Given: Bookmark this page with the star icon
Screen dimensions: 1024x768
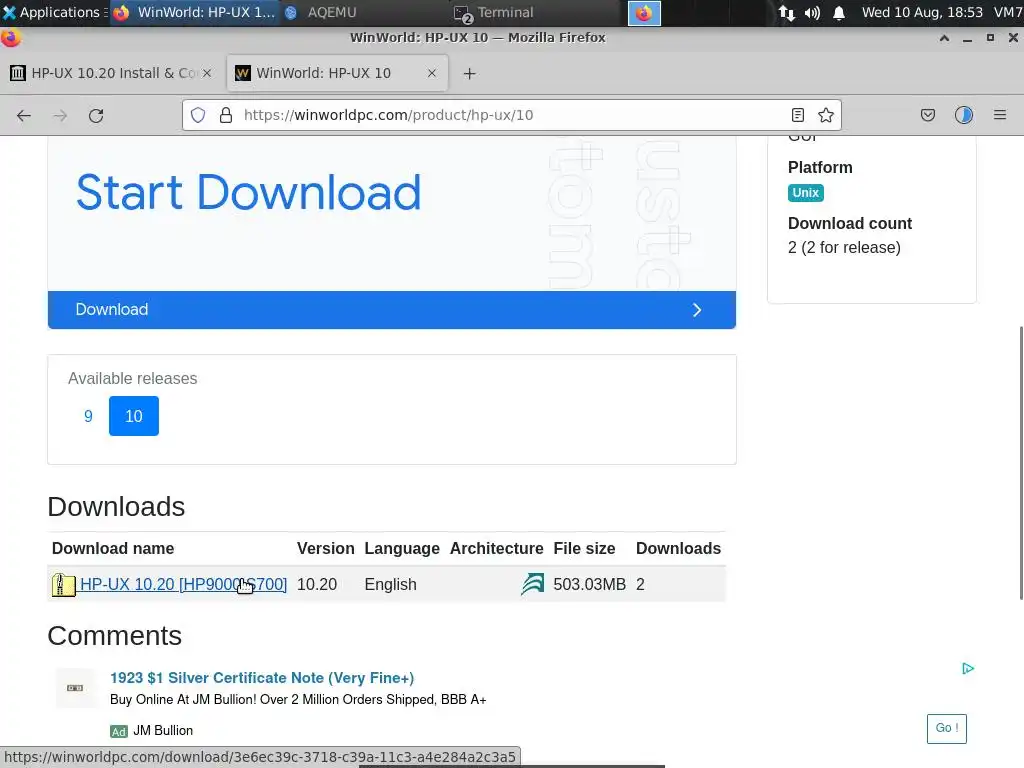Looking at the screenshot, I should (x=825, y=116).
